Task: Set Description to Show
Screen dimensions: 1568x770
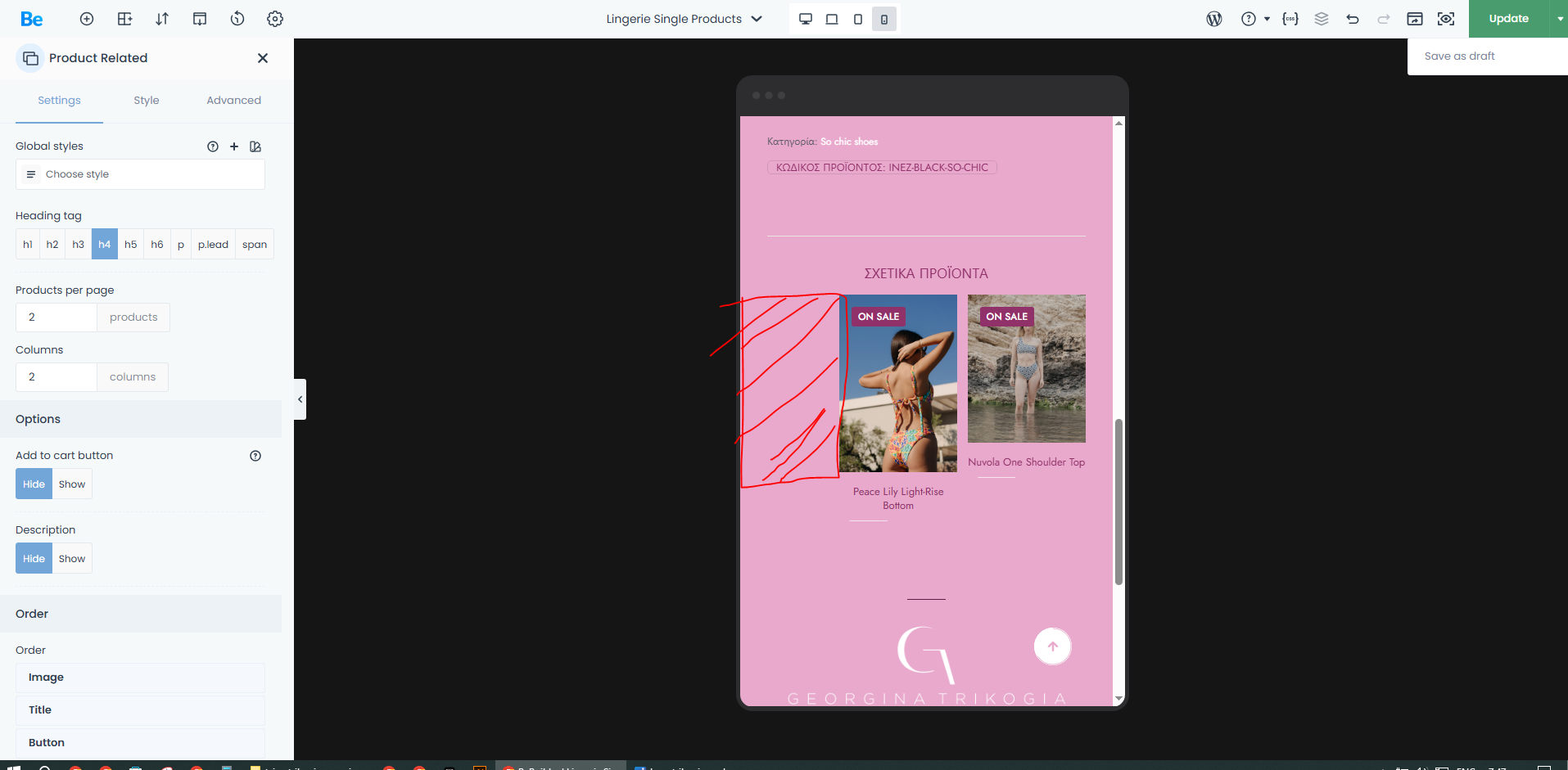Action: coord(72,559)
